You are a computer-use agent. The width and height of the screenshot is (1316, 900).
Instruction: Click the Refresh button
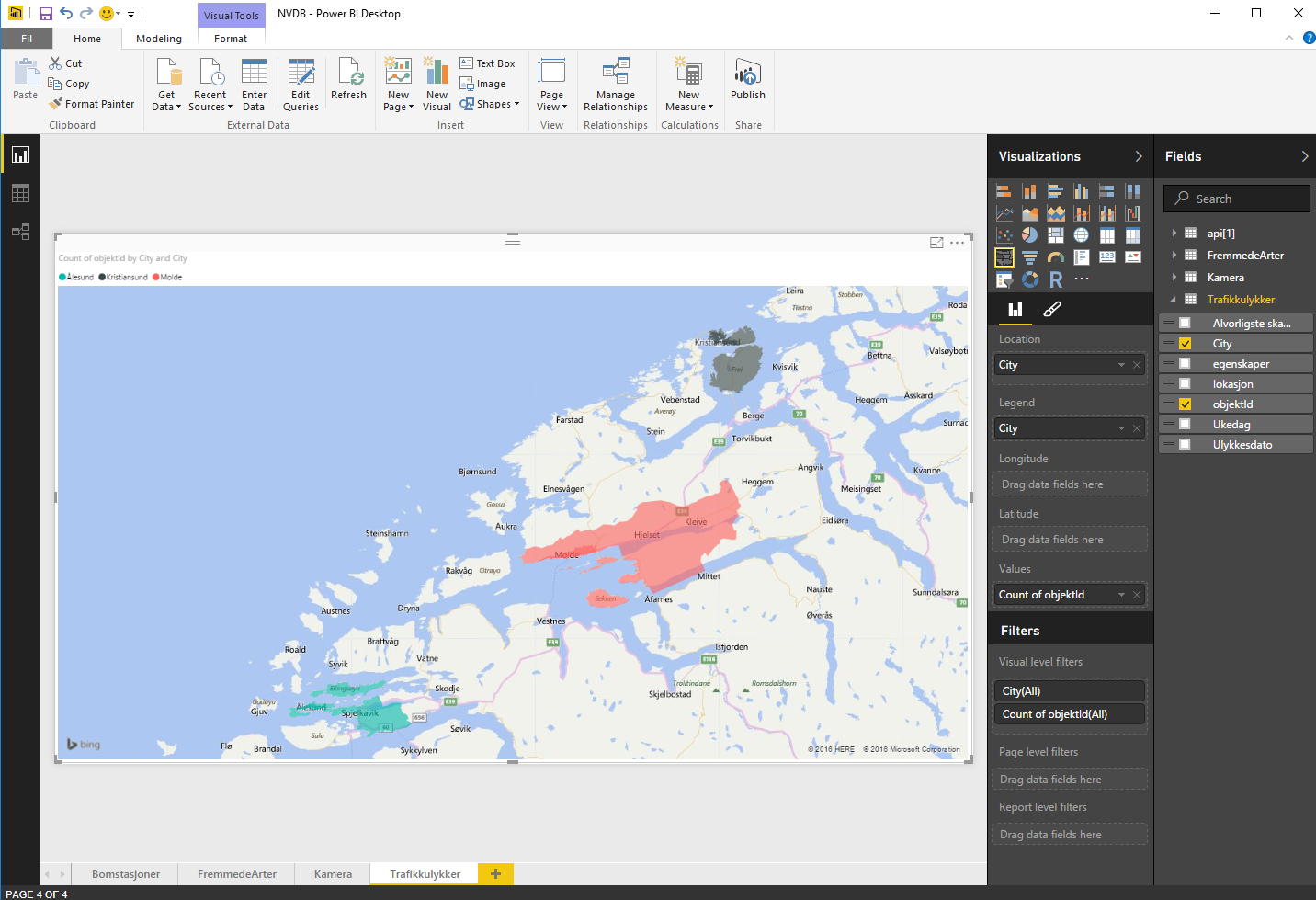(348, 79)
